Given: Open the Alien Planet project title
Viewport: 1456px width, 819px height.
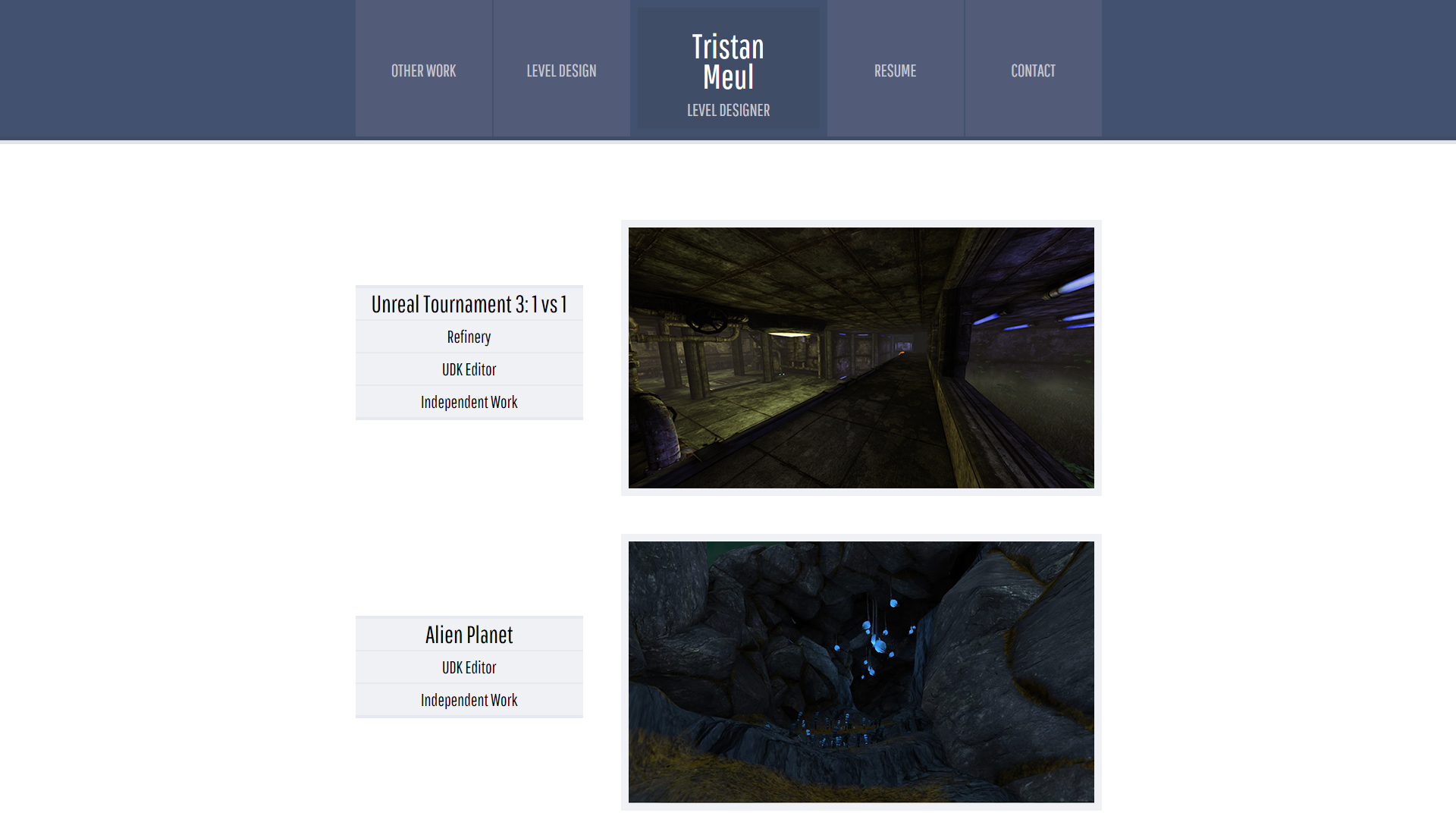Looking at the screenshot, I should tap(469, 635).
